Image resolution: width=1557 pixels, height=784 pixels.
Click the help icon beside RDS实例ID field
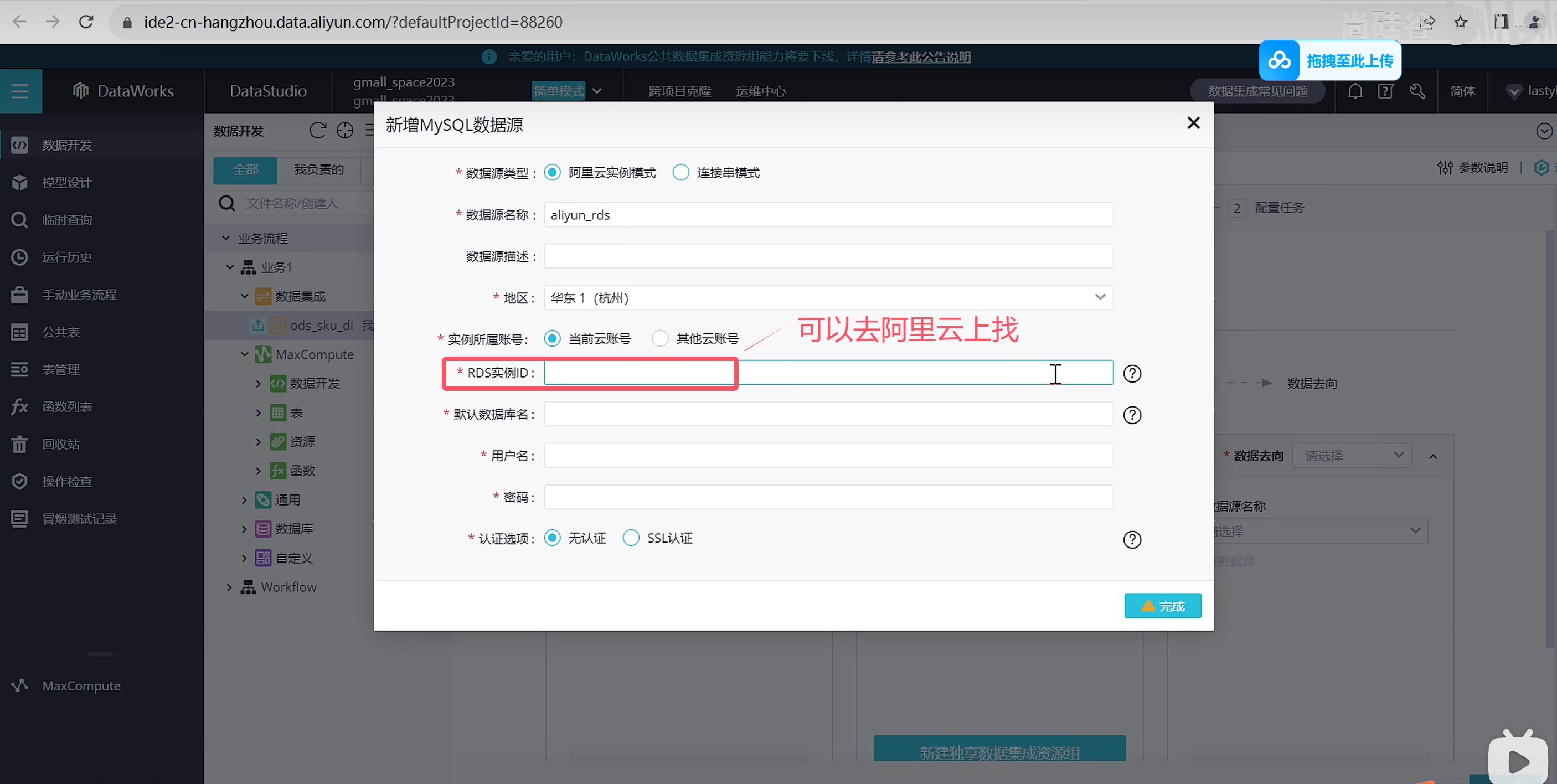point(1132,374)
